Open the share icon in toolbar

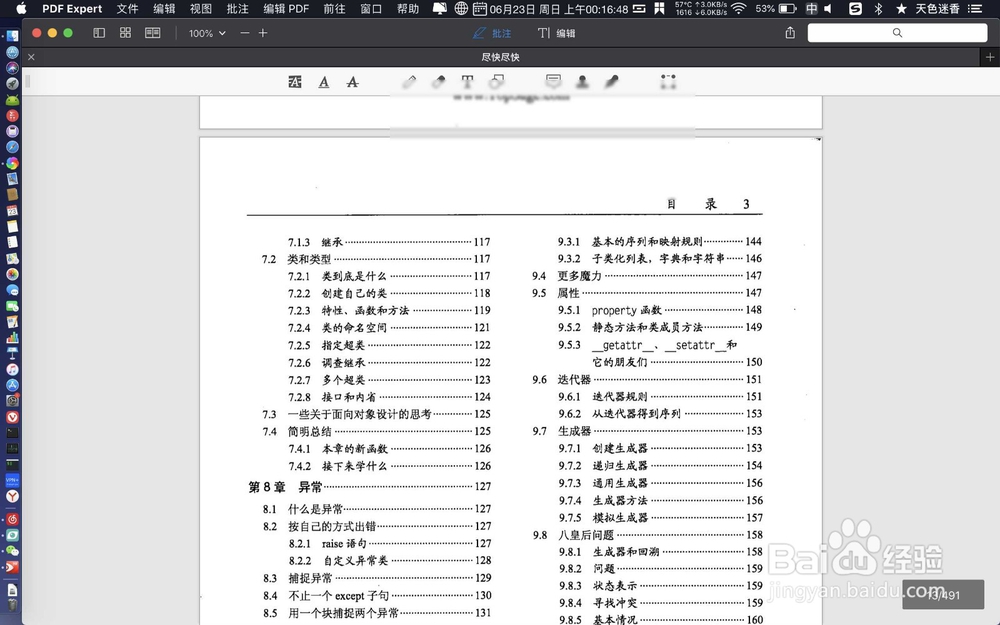[x=790, y=33]
